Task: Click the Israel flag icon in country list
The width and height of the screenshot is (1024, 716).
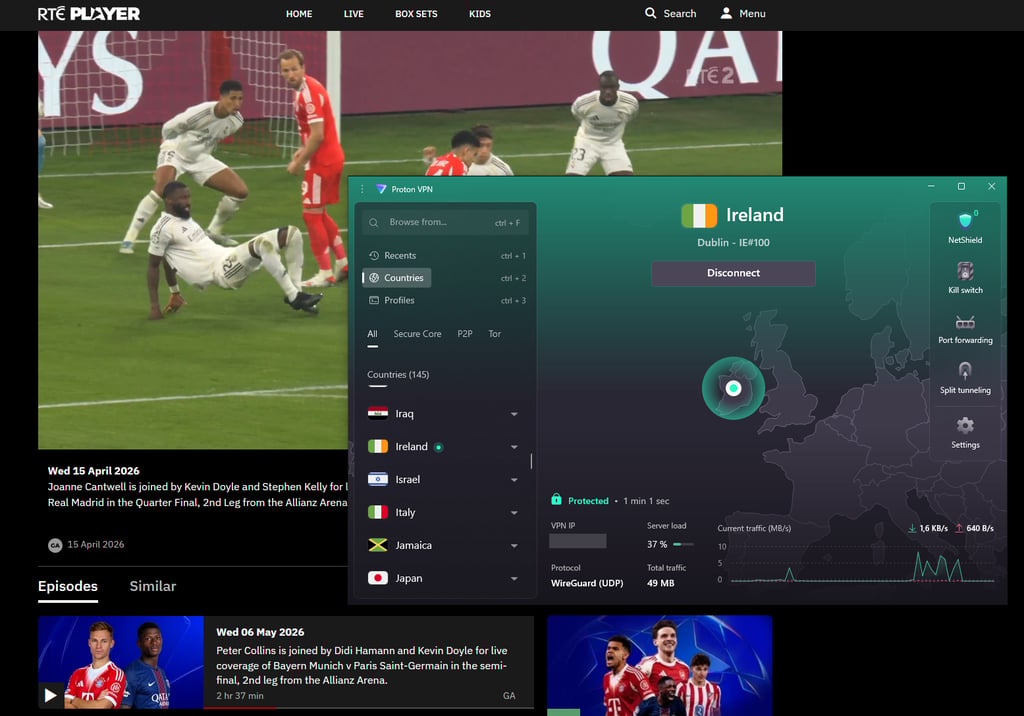Action: (x=377, y=479)
